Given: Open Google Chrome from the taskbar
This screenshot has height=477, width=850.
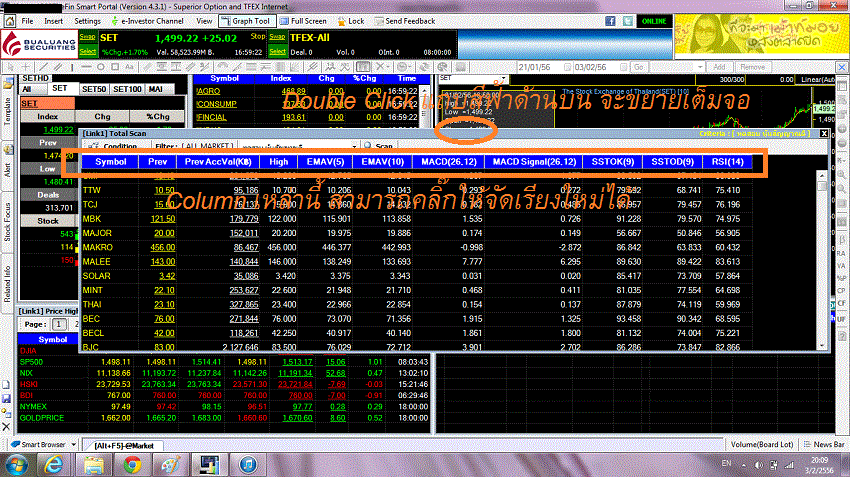Looking at the screenshot, I should [x=132, y=465].
